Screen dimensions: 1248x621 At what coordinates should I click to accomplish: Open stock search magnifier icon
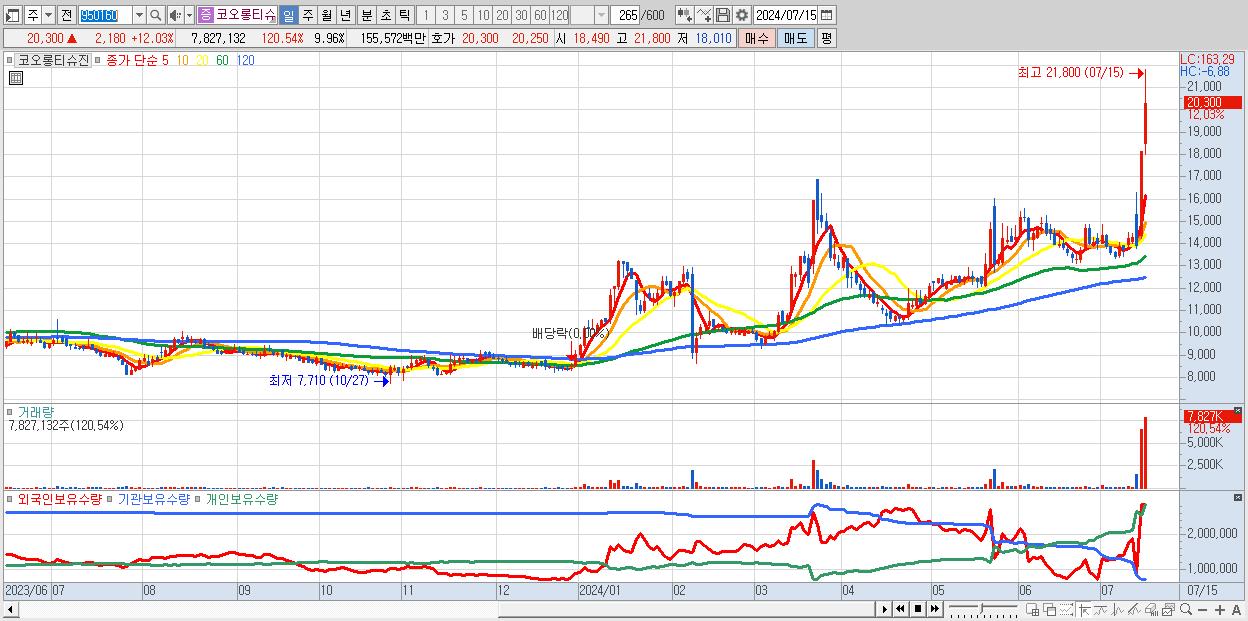155,15
